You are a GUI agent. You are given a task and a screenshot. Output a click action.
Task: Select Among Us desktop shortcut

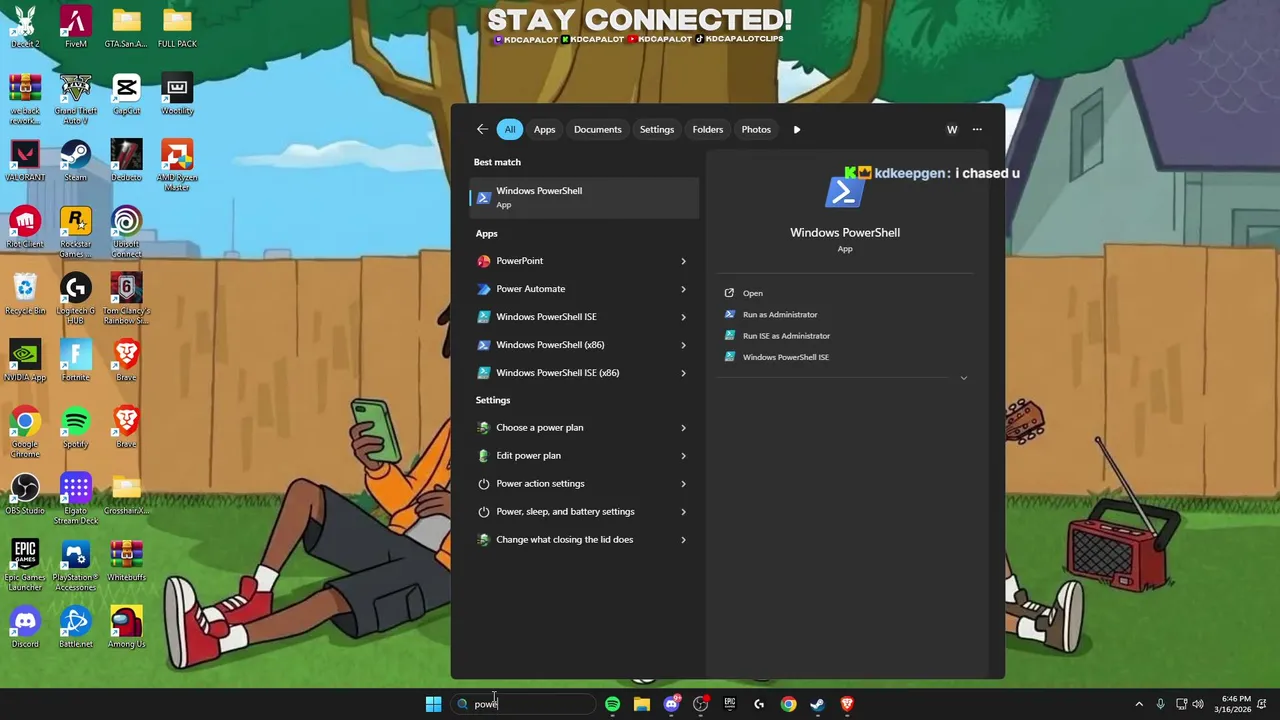[126, 627]
